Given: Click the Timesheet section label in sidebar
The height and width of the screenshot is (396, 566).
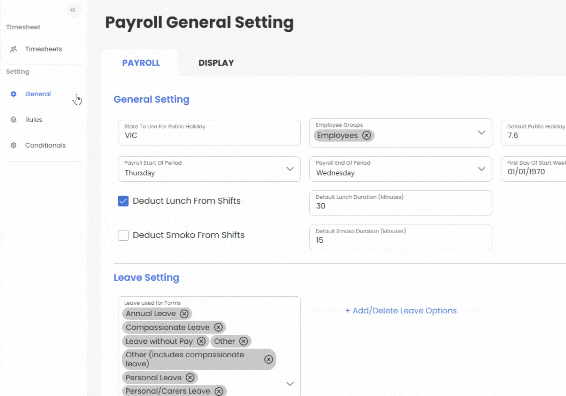Looking at the screenshot, I should [23, 27].
